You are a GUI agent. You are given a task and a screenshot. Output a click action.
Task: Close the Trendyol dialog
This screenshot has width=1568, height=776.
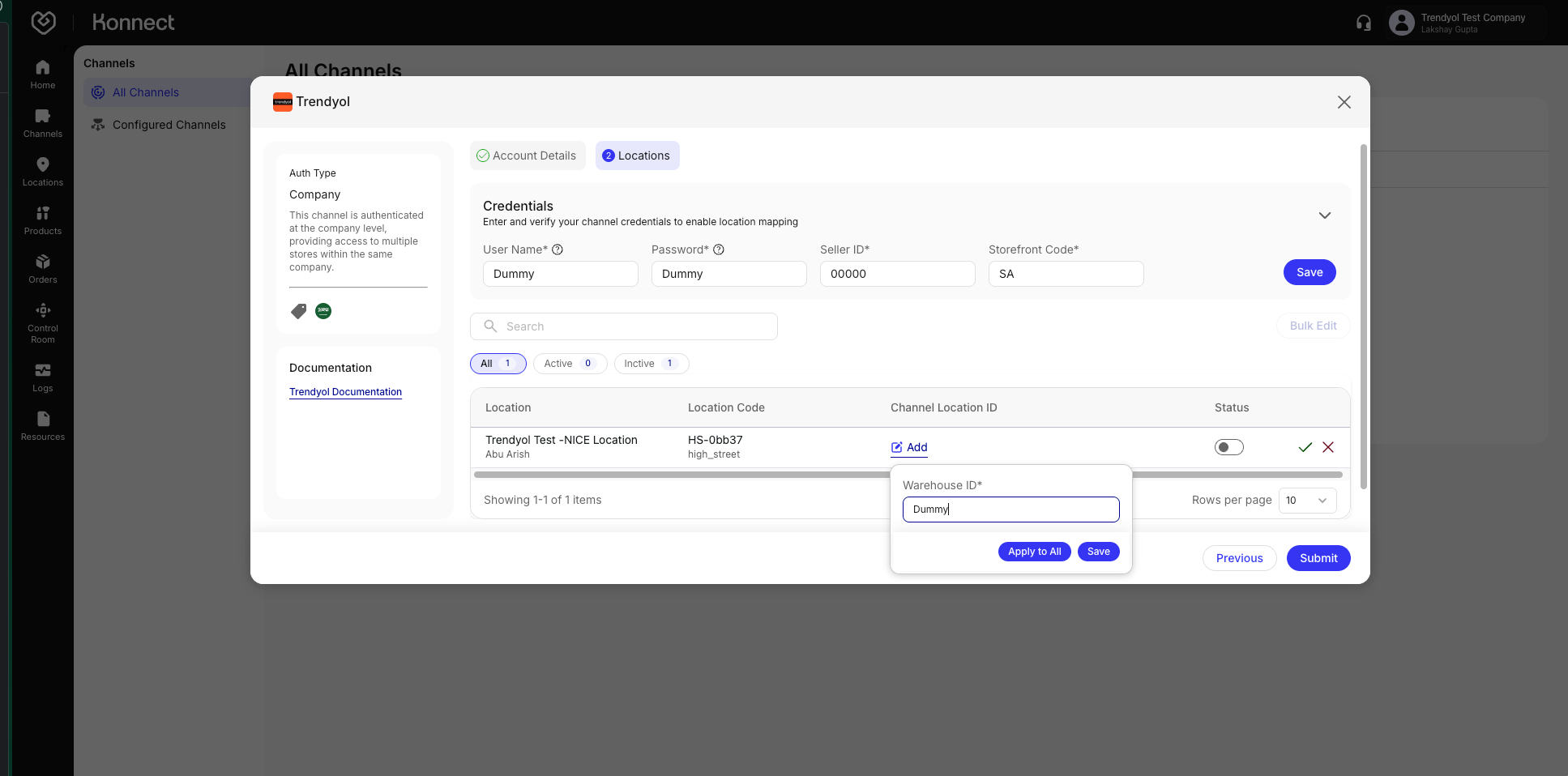(1344, 102)
